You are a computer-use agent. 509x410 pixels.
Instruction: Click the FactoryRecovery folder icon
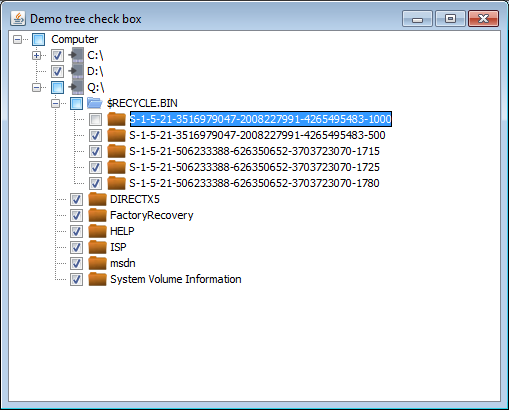point(97,215)
